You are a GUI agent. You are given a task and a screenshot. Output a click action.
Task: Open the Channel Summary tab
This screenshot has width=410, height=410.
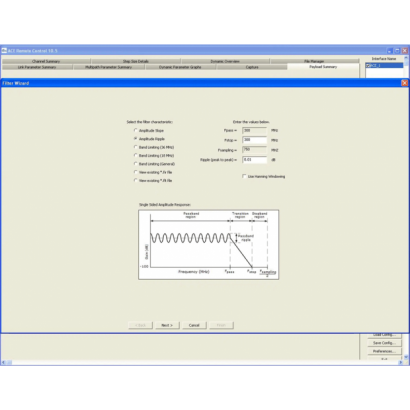coord(46,61)
